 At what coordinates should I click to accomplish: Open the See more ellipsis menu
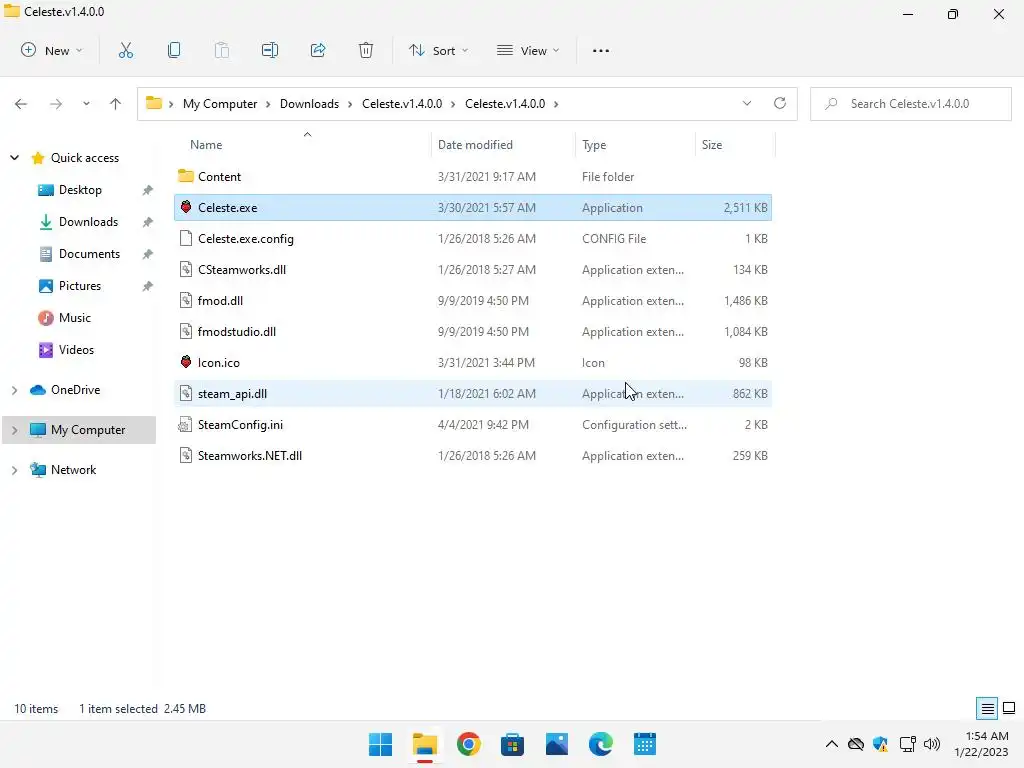click(601, 50)
